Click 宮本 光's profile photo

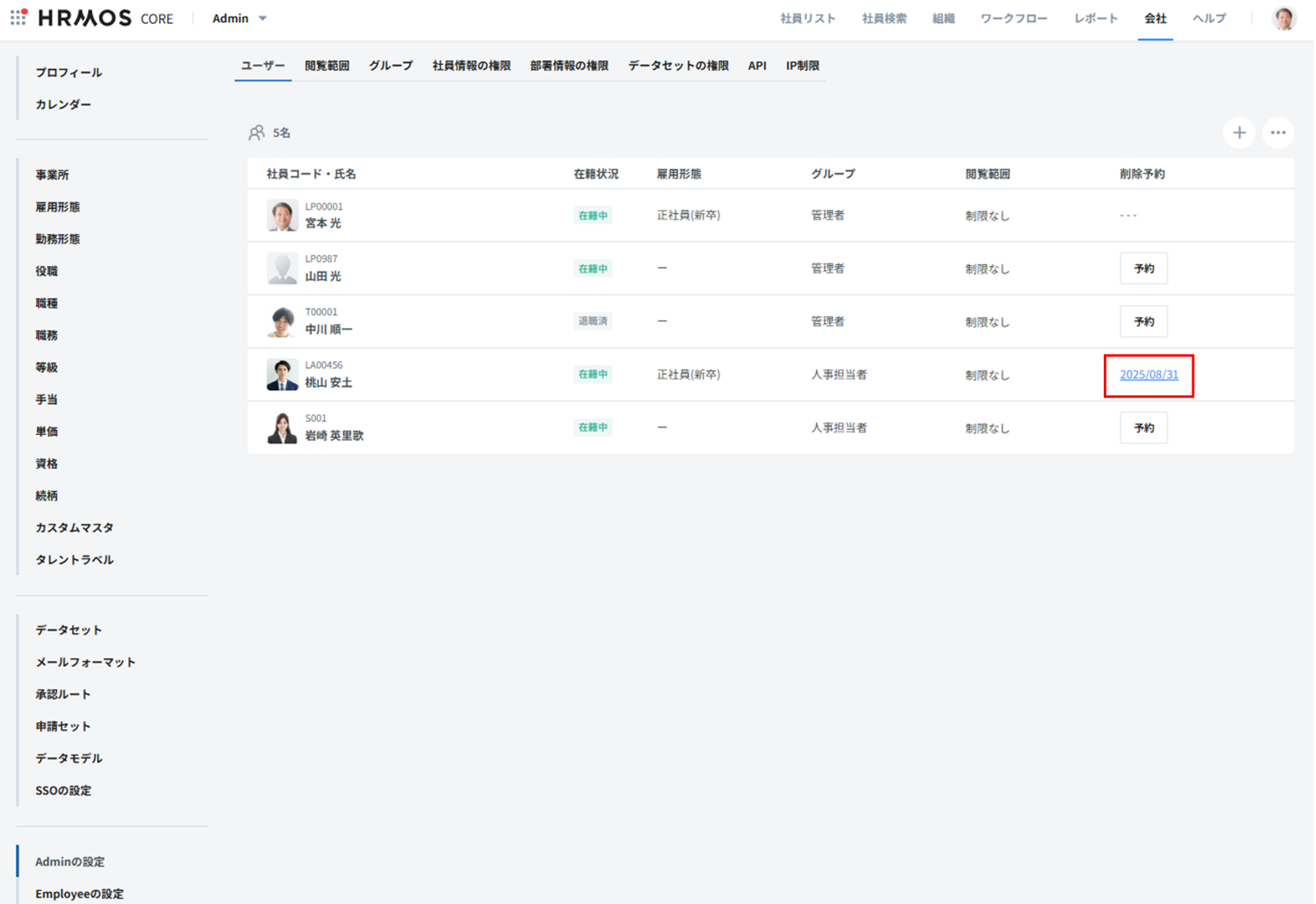click(x=282, y=215)
